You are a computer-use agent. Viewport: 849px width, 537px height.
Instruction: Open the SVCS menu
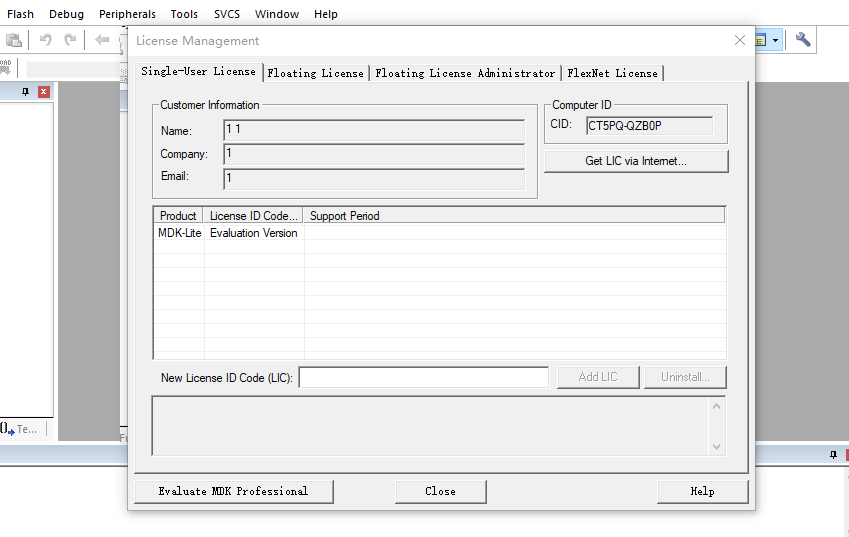[x=227, y=14]
